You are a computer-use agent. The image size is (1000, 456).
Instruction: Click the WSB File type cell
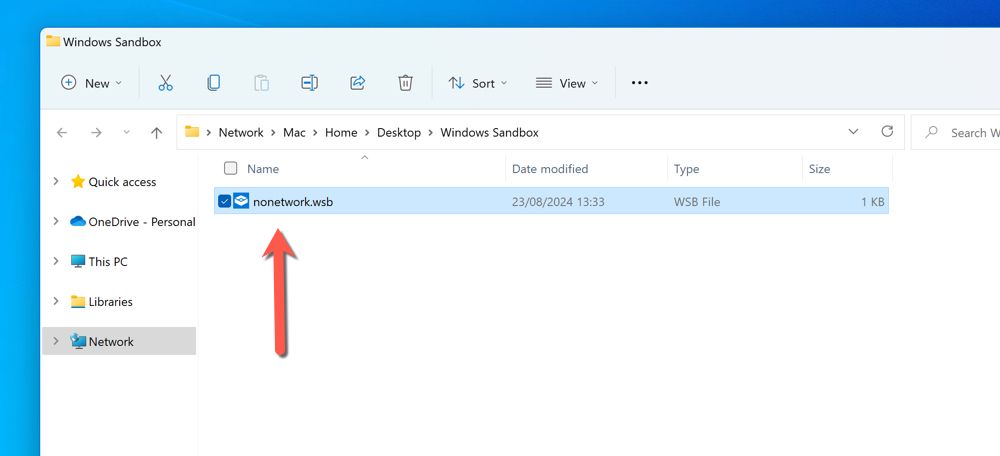(697, 202)
